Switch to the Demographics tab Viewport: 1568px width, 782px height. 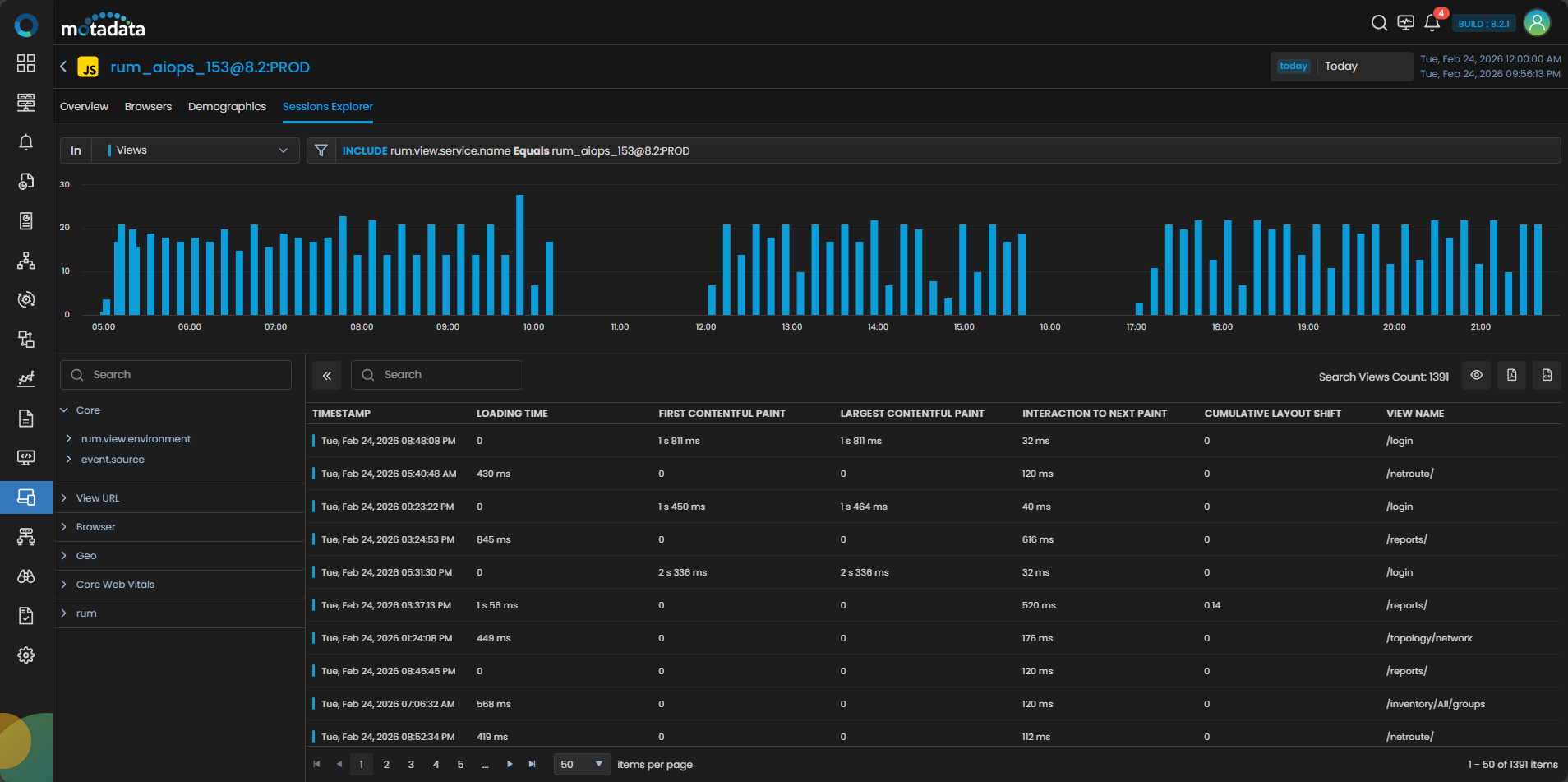point(227,107)
